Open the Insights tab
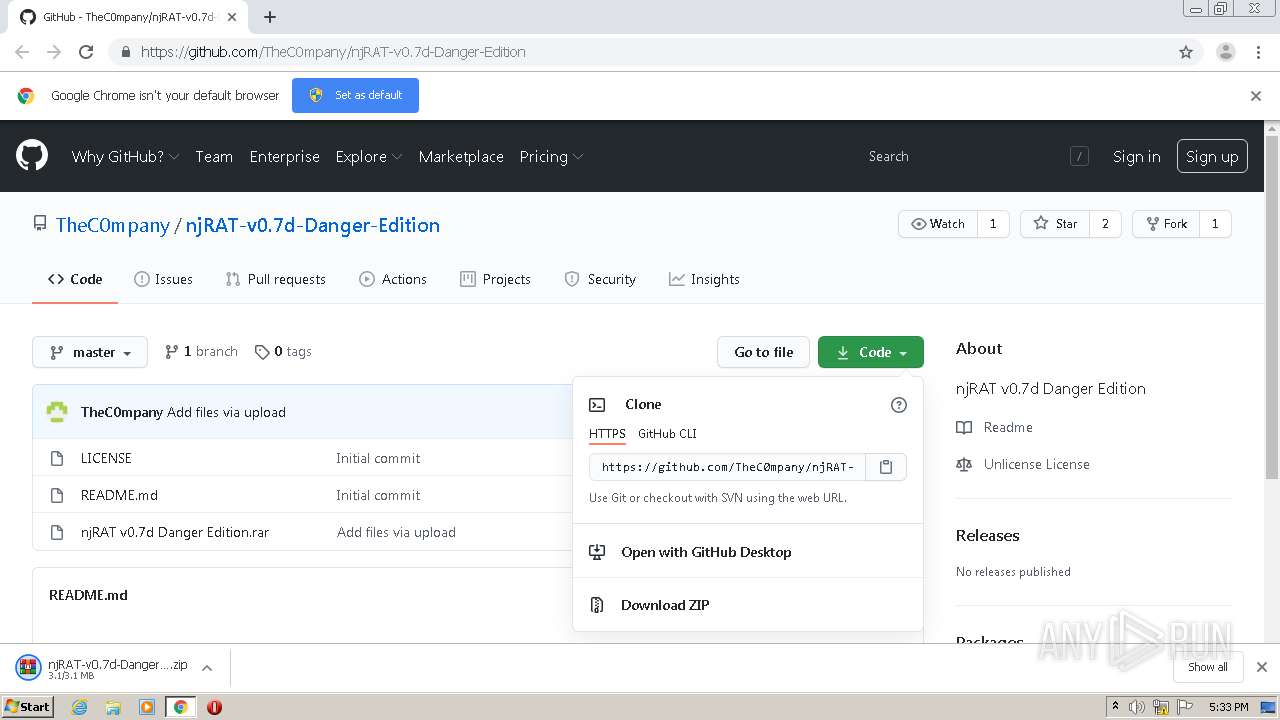This screenshot has width=1280, height=720. tap(704, 280)
